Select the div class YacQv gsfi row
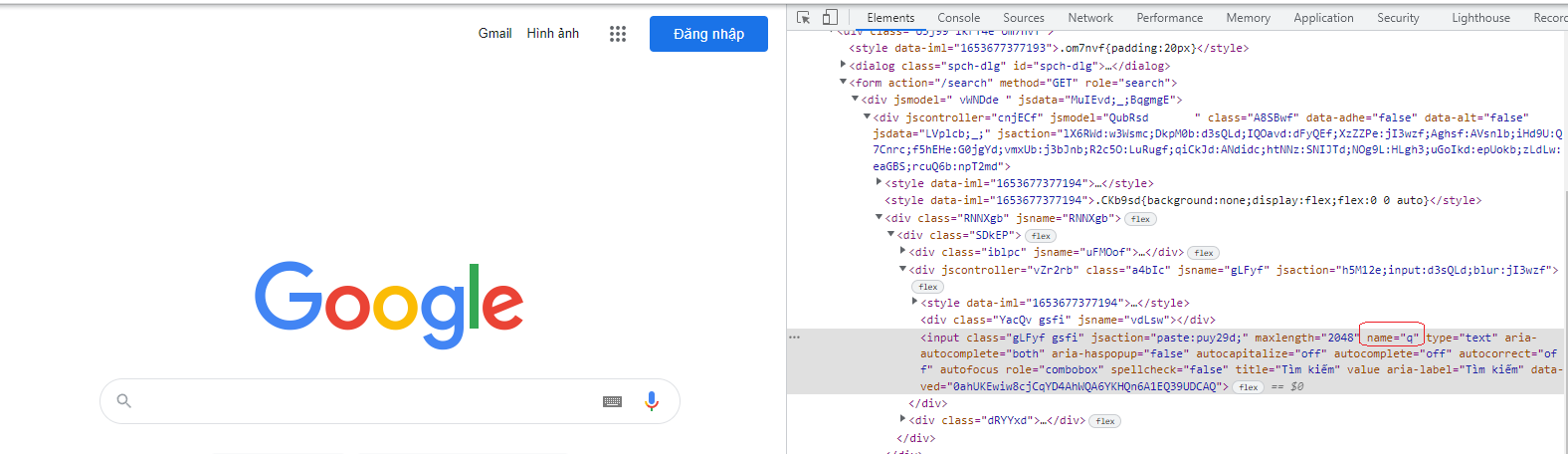This screenshot has width=1568, height=454. point(1068,320)
